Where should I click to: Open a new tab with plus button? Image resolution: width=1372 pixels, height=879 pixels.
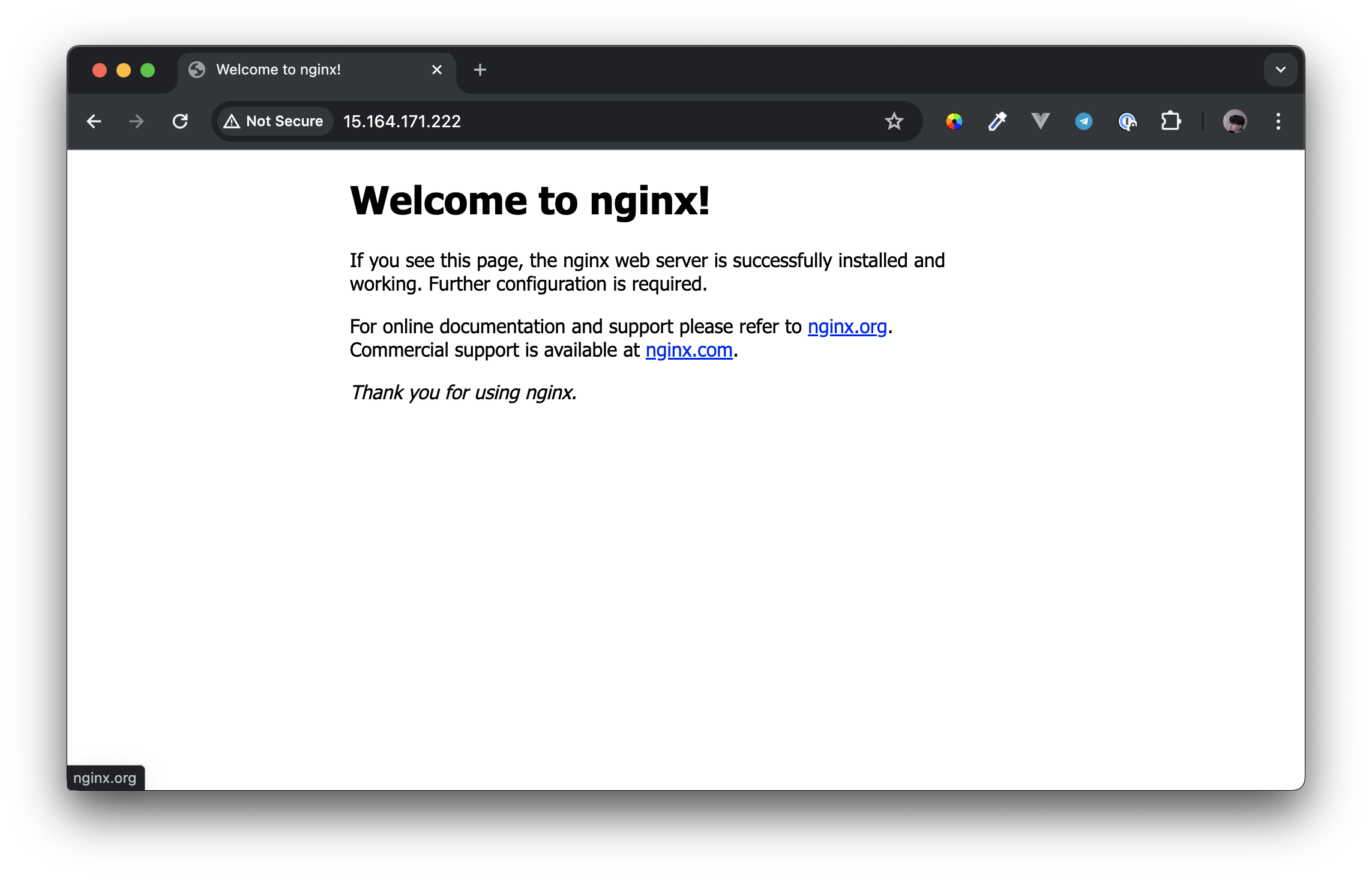click(480, 70)
